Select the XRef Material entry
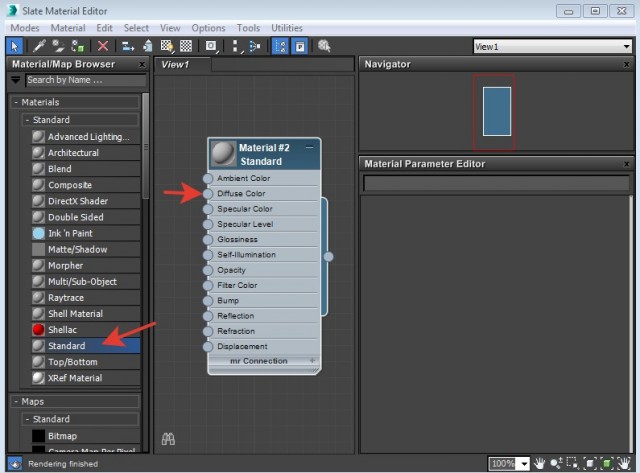Viewport: 640px width, 473px height. [86, 378]
